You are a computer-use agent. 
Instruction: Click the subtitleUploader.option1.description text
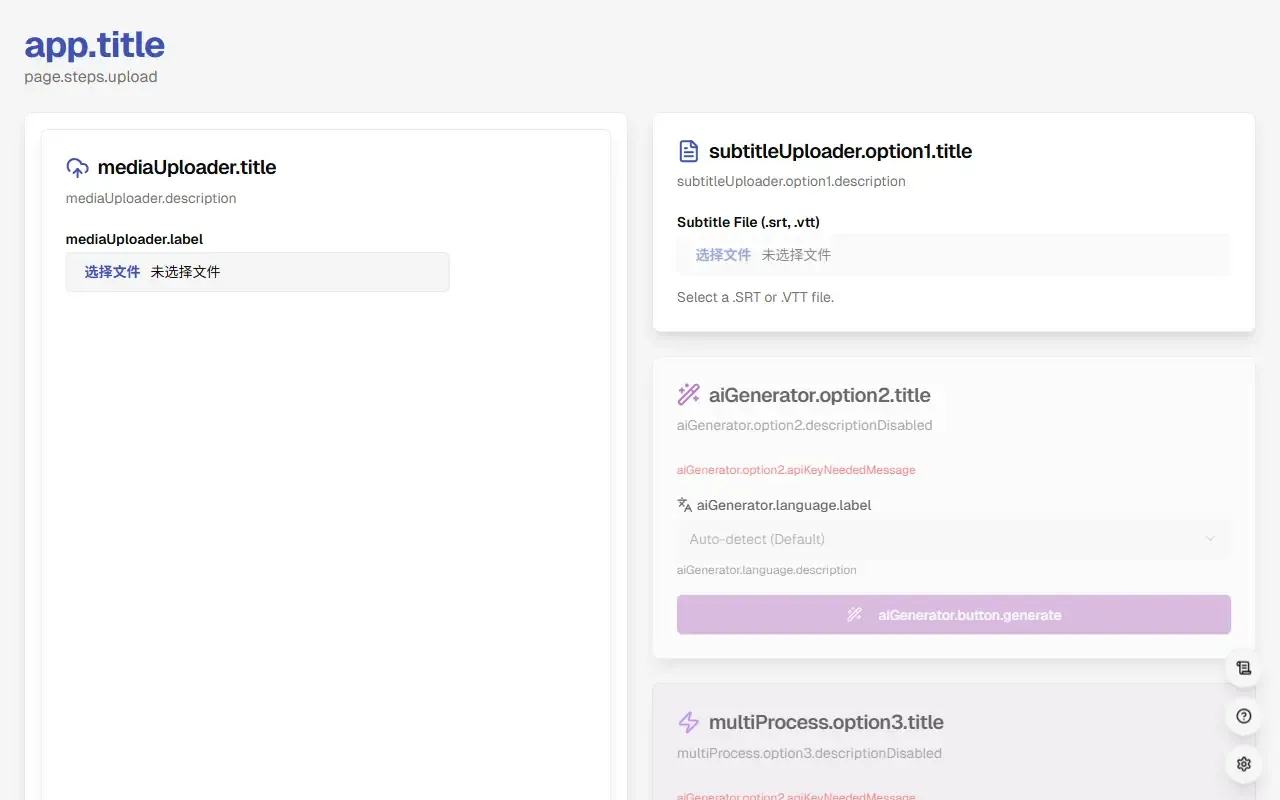click(791, 181)
